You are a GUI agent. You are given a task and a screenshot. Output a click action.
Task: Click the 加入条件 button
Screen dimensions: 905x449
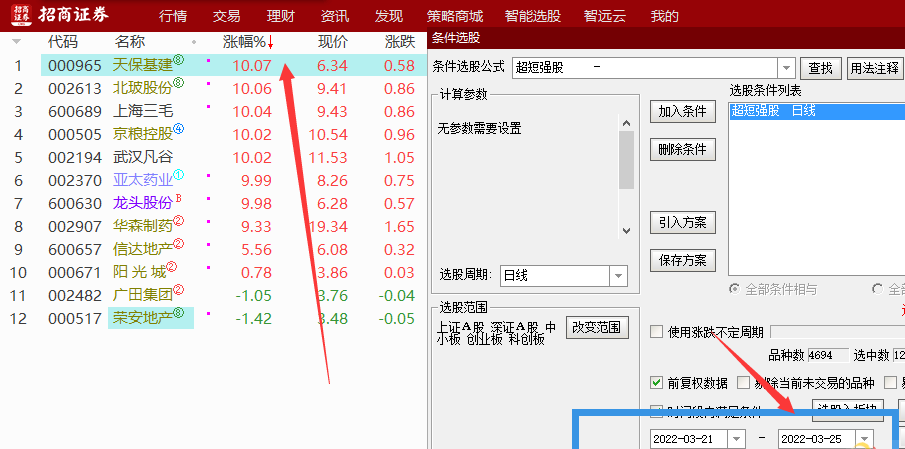[x=683, y=111]
